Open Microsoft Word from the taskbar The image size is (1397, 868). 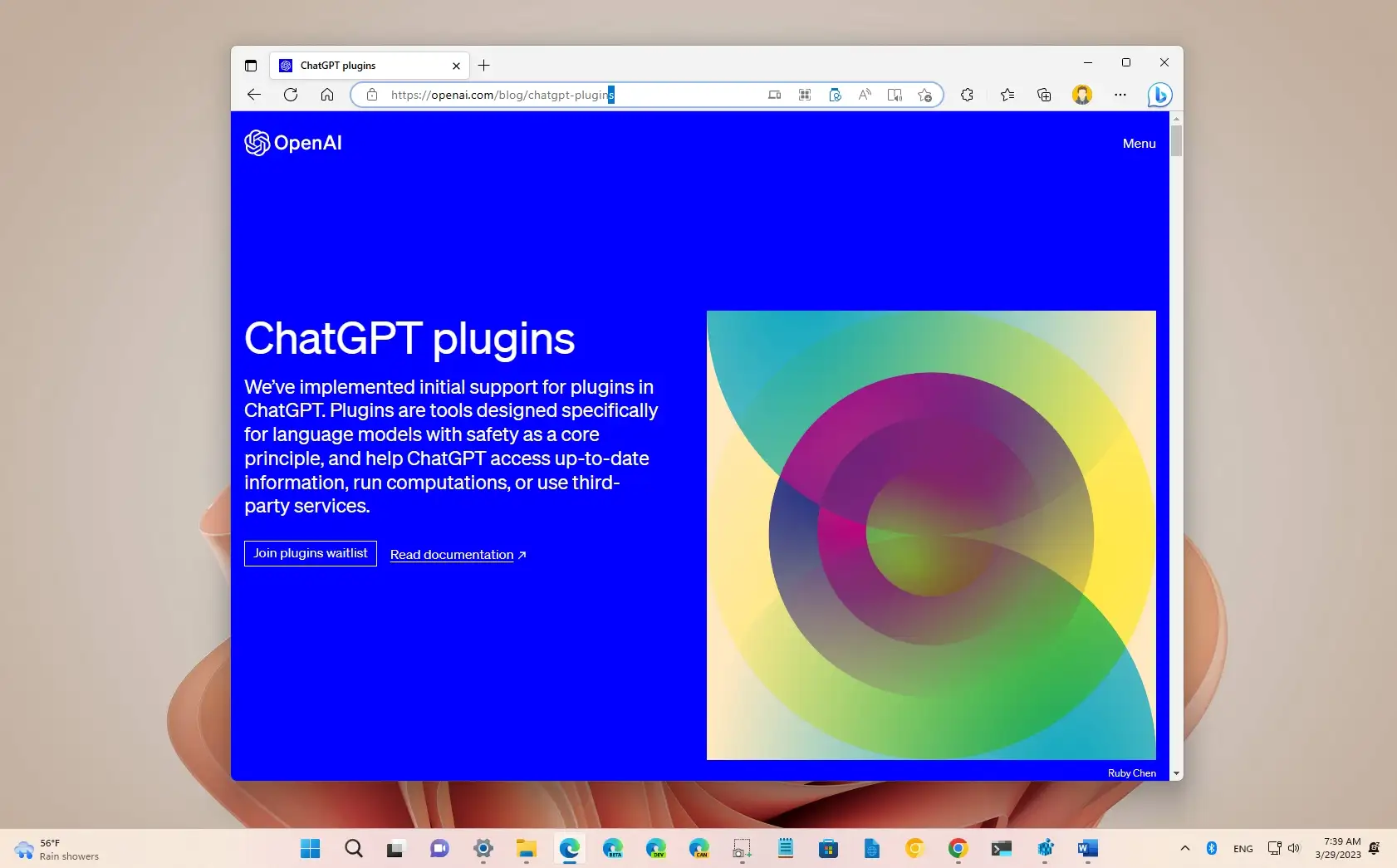tap(1088, 848)
